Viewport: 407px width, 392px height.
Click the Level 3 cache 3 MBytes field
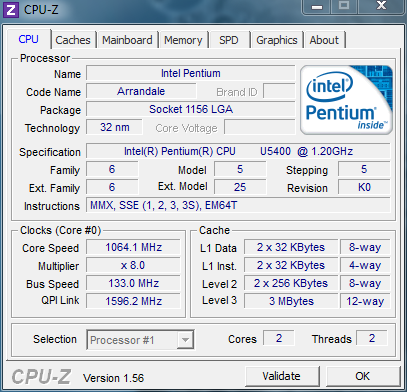click(291, 301)
